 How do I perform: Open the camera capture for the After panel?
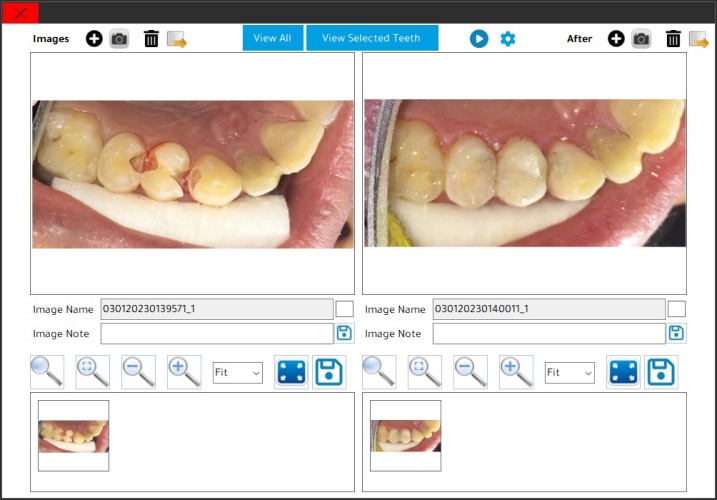tap(642, 39)
